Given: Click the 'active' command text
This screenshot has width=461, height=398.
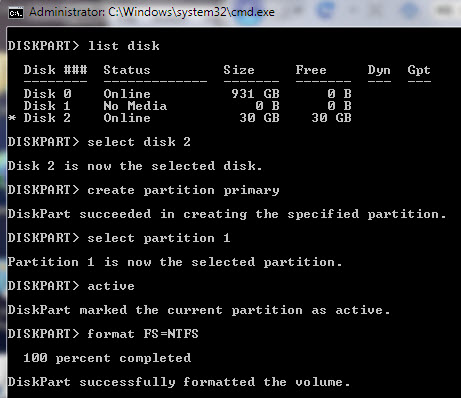Looking at the screenshot, I should pos(111,286).
